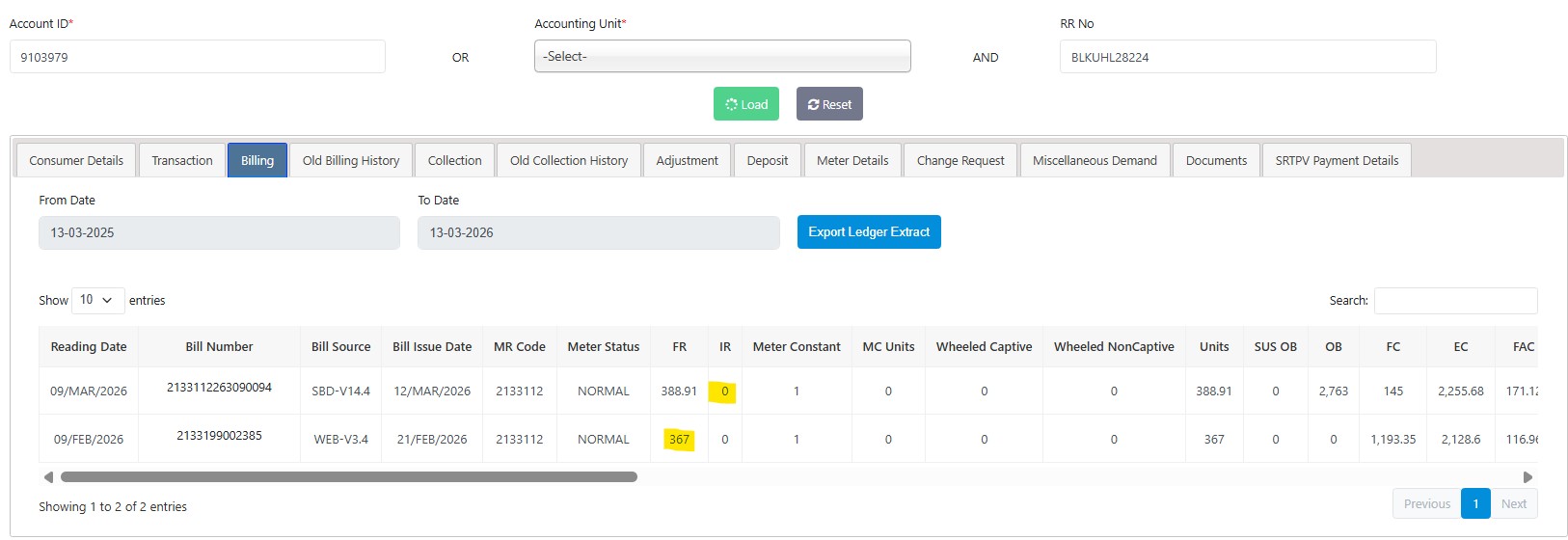Focus the RR No text field

[x=1247, y=57]
